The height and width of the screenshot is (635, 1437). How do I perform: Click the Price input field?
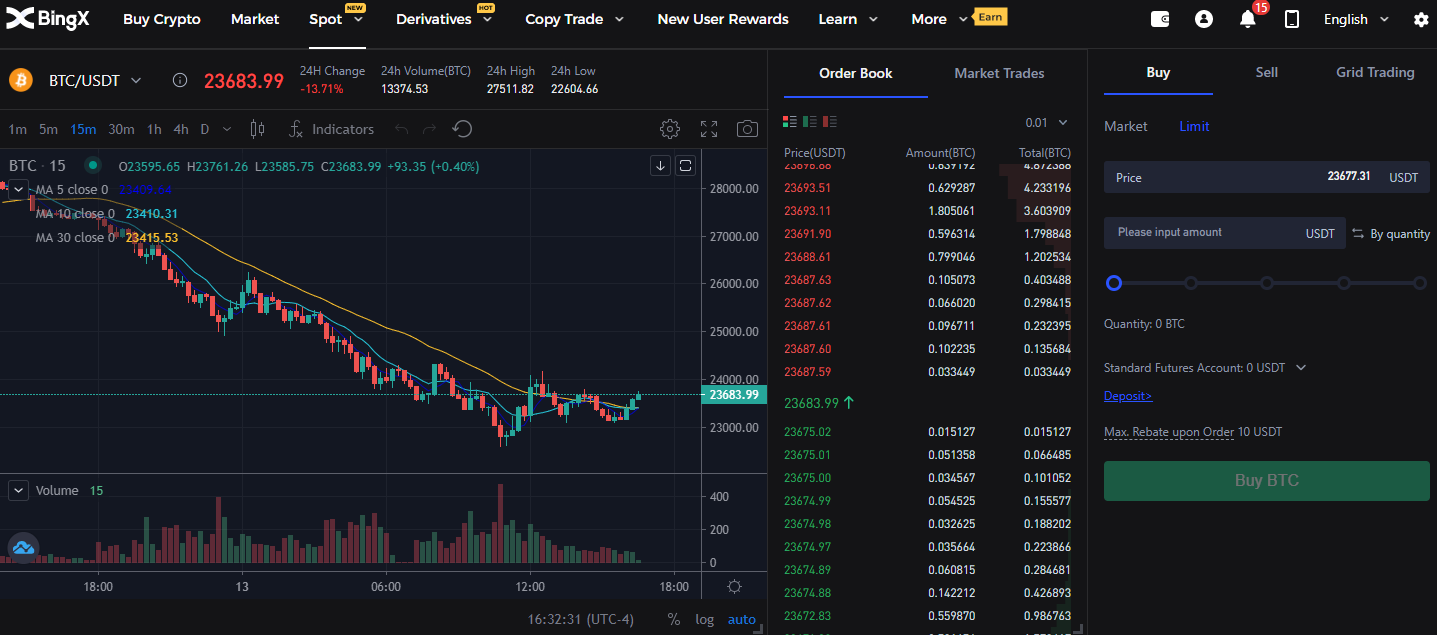[1267, 177]
